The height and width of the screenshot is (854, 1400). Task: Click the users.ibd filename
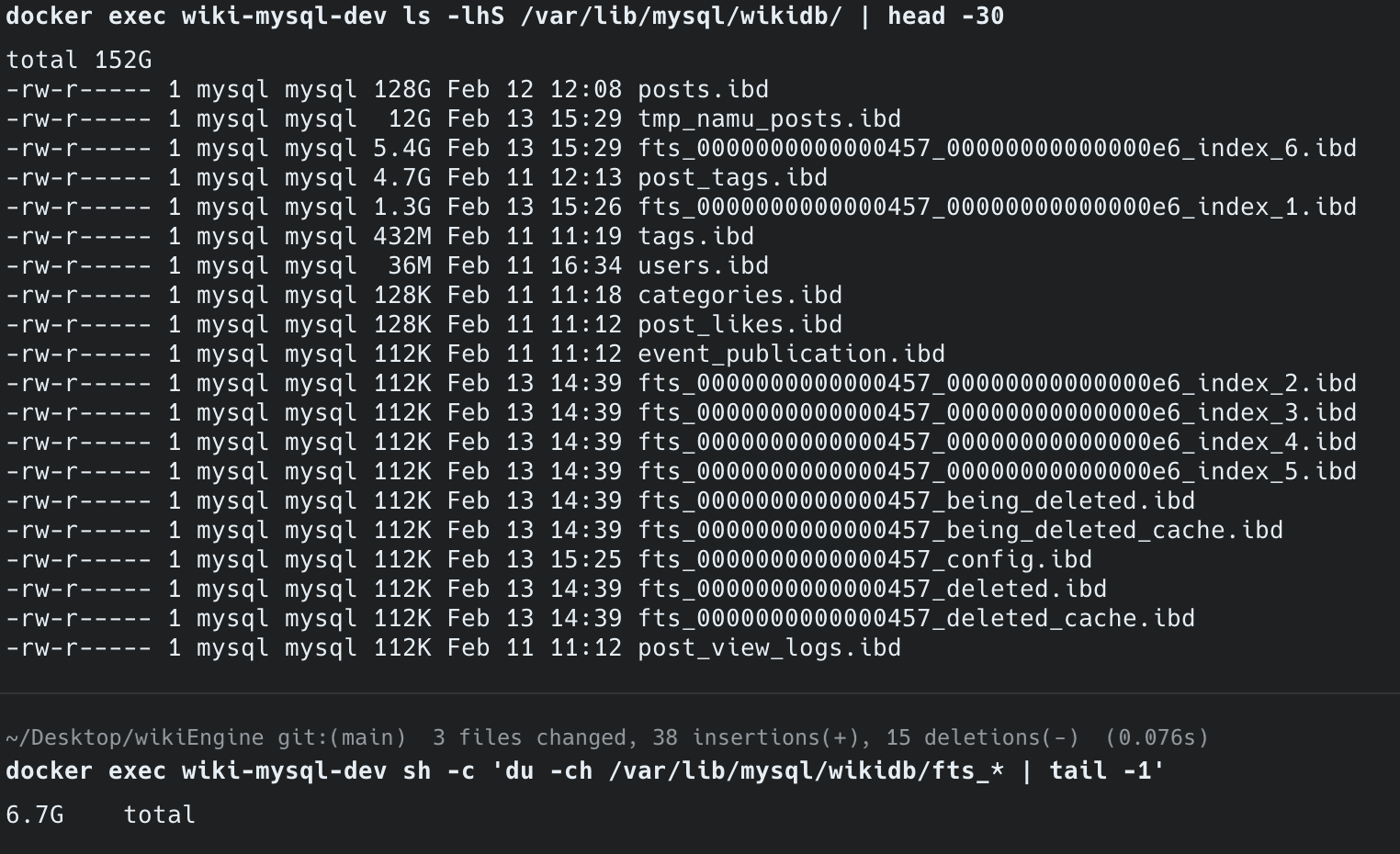[x=703, y=266]
